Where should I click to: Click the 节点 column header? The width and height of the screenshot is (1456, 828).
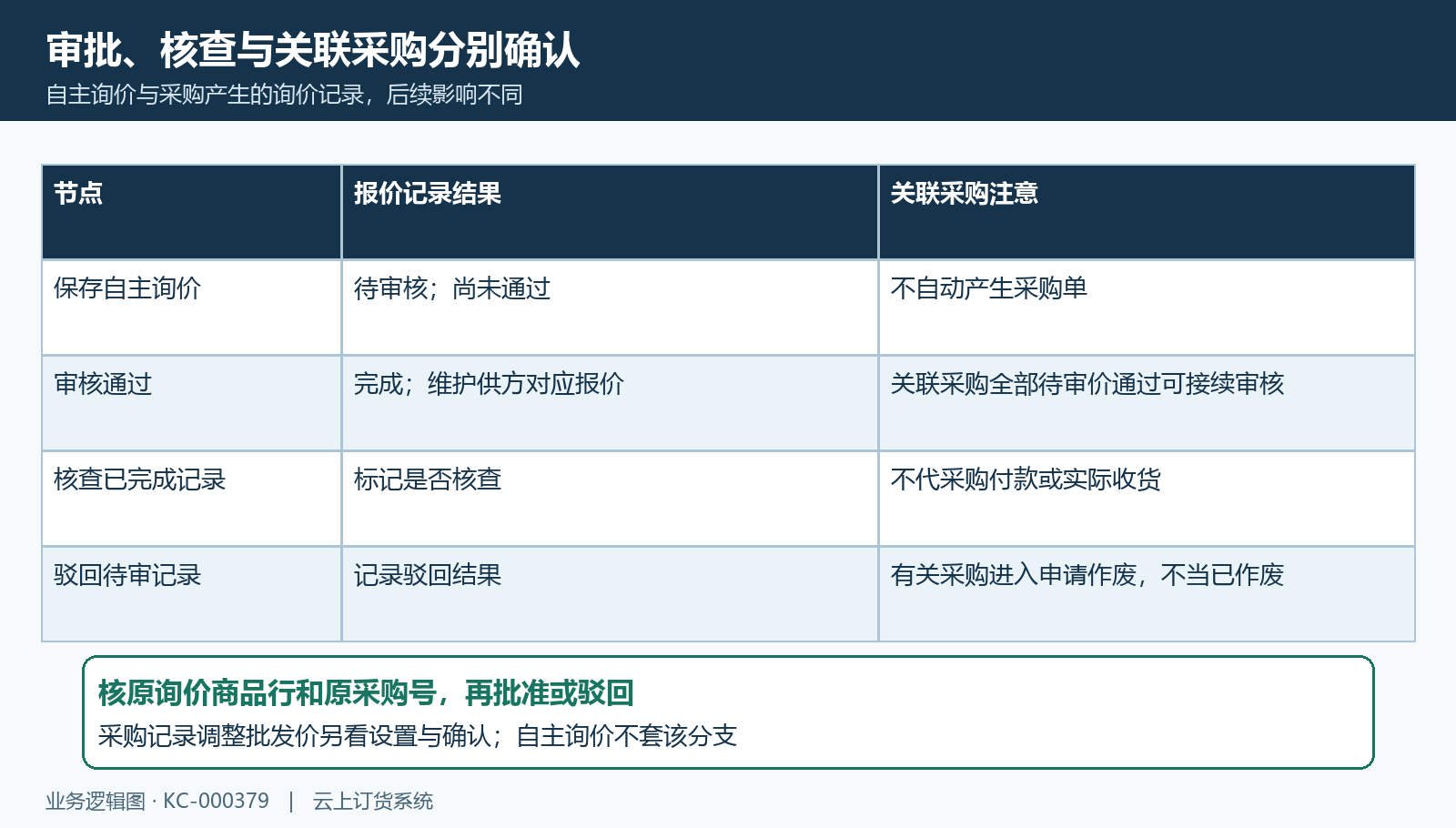(192, 212)
